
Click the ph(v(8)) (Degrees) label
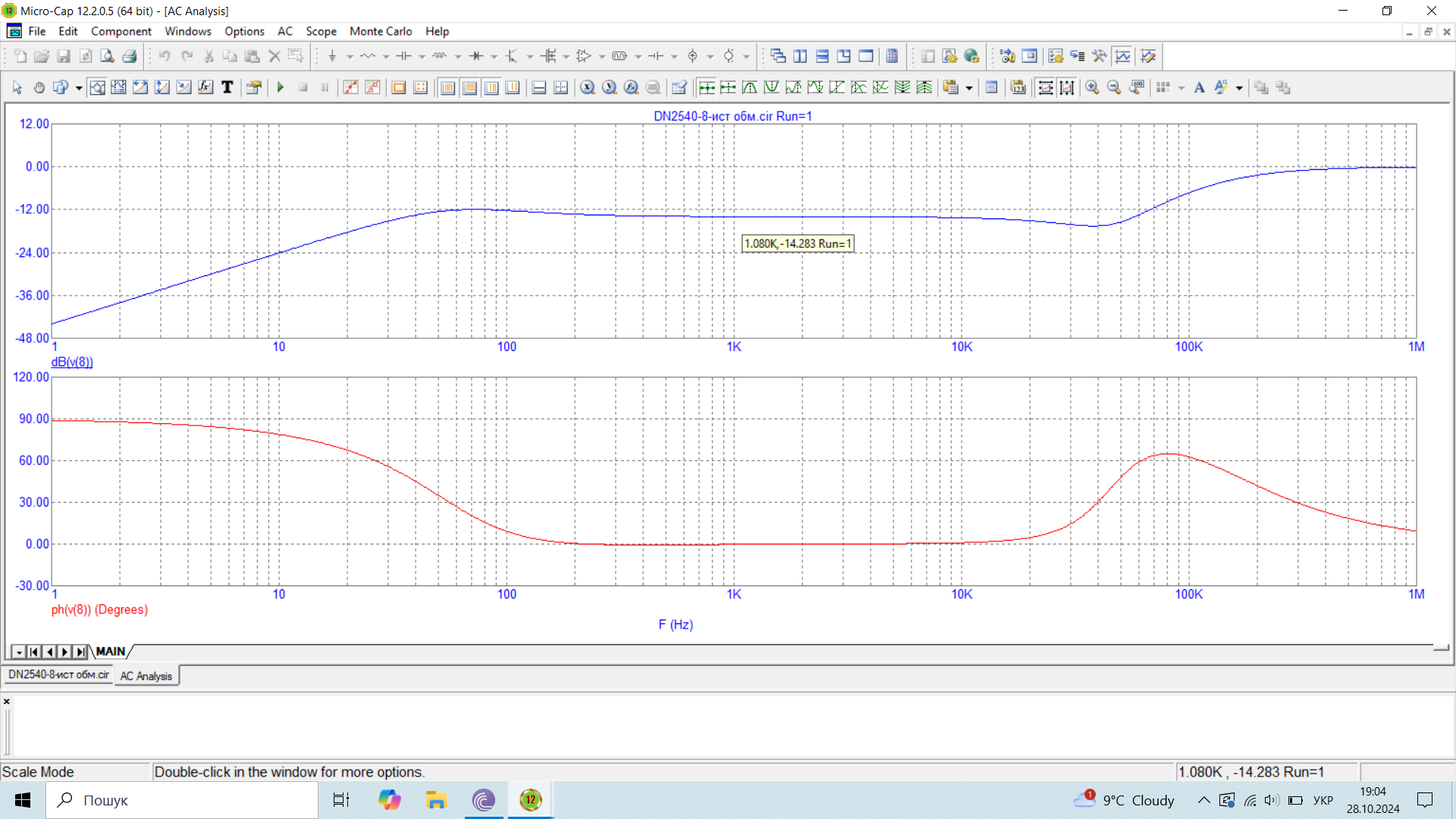pyautogui.click(x=99, y=610)
